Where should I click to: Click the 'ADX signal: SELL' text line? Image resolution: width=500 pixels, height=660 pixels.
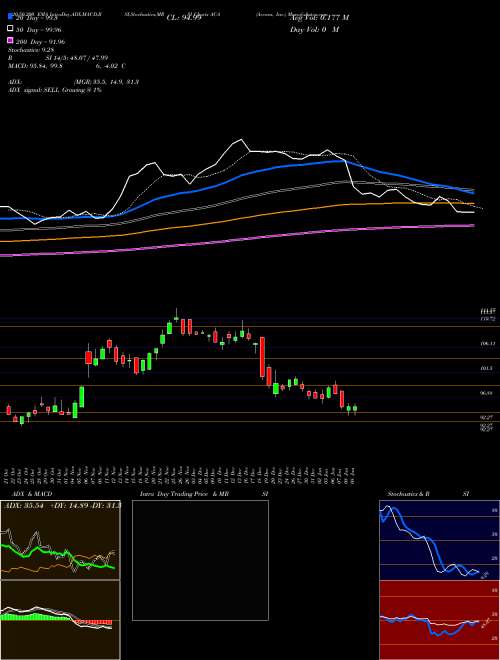(55, 90)
